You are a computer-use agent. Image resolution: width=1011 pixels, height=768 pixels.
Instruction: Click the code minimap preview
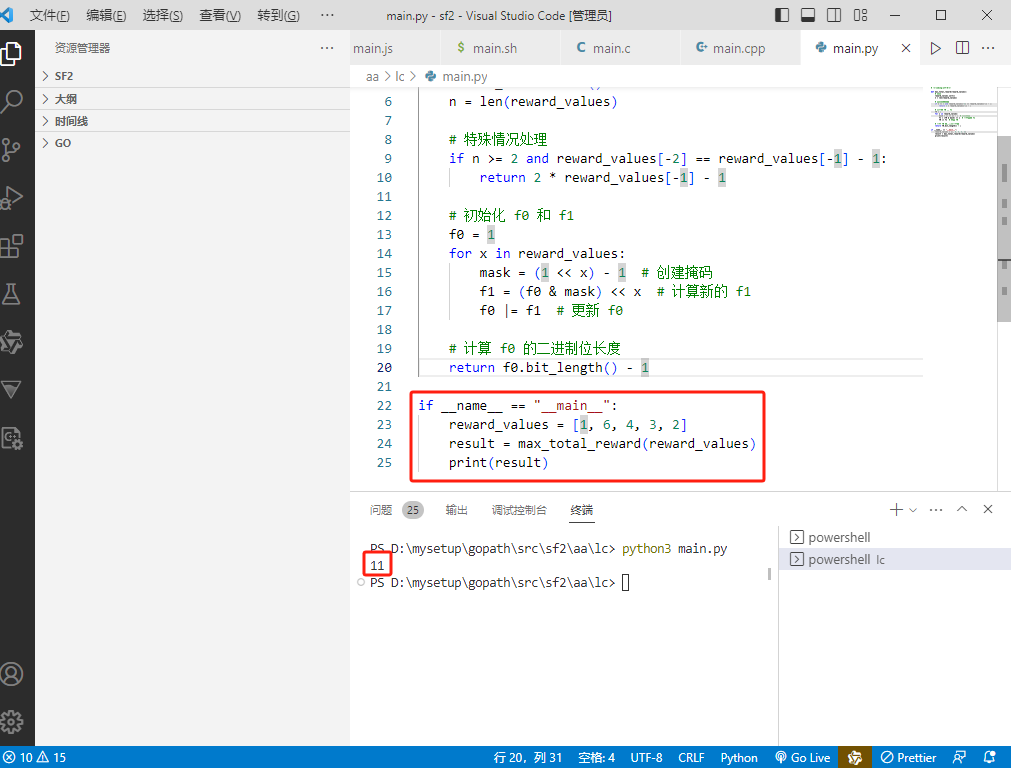click(963, 111)
